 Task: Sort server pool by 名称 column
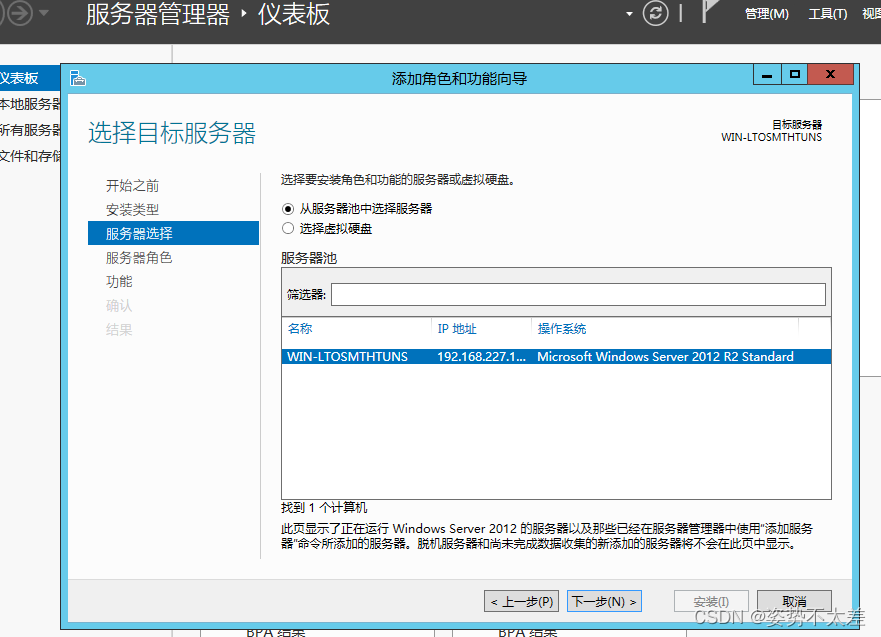pos(300,329)
